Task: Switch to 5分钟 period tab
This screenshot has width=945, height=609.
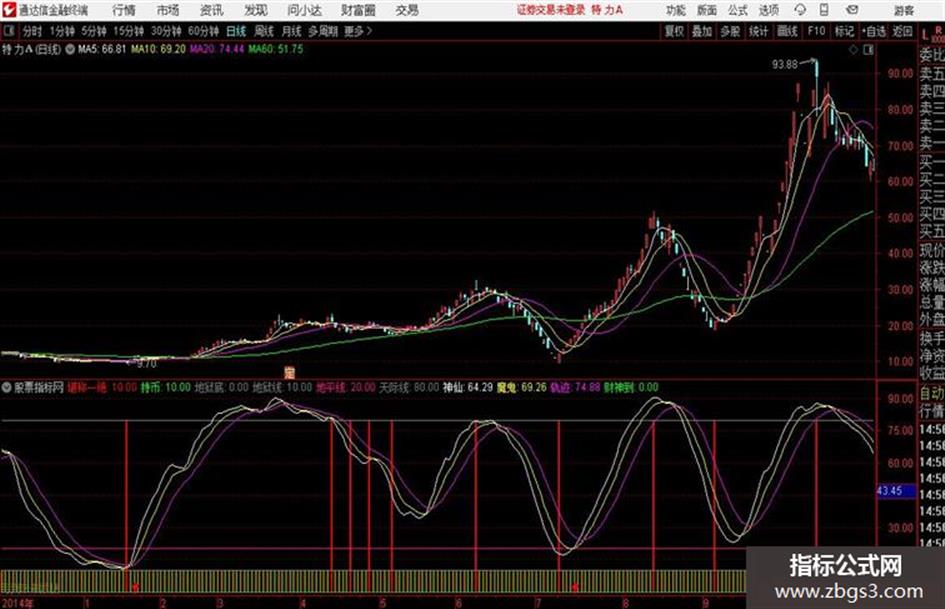Action: [93, 31]
